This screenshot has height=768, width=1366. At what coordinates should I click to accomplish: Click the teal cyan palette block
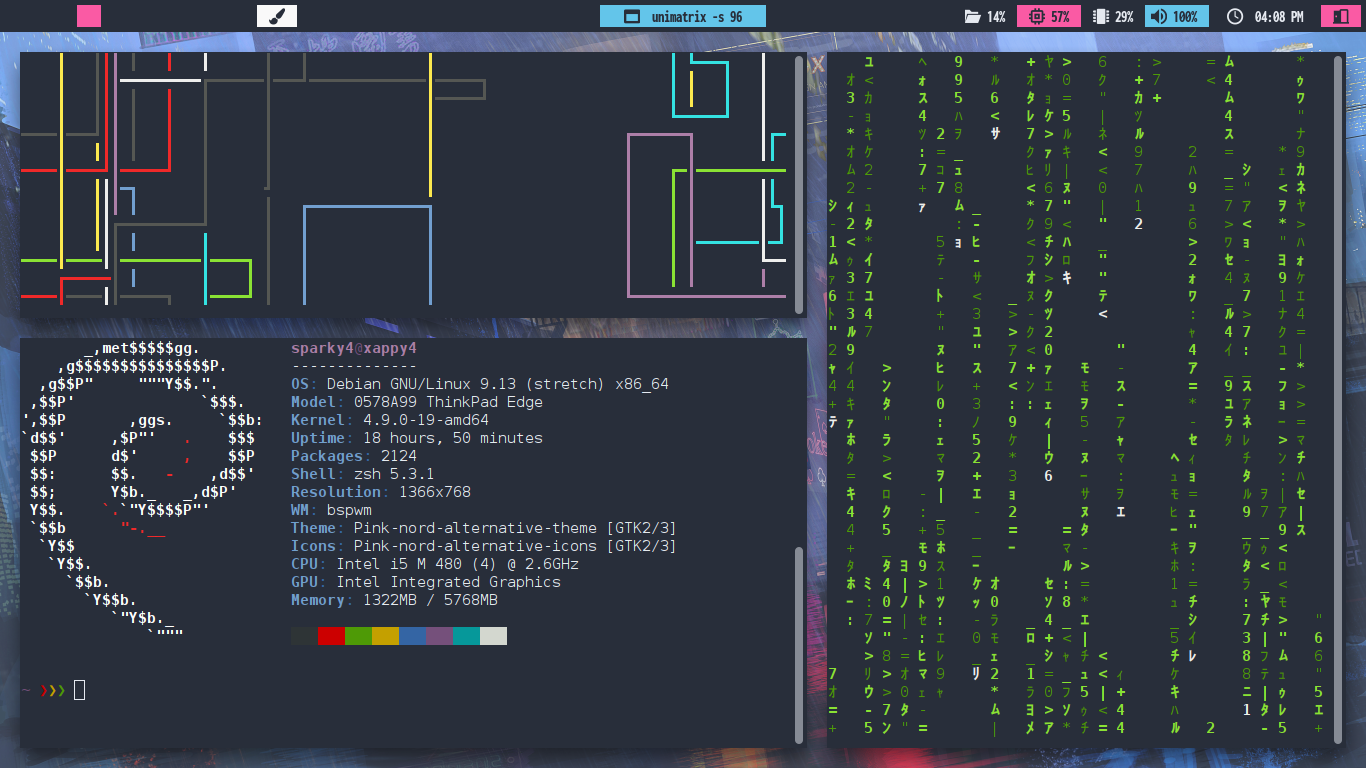[x=466, y=636]
